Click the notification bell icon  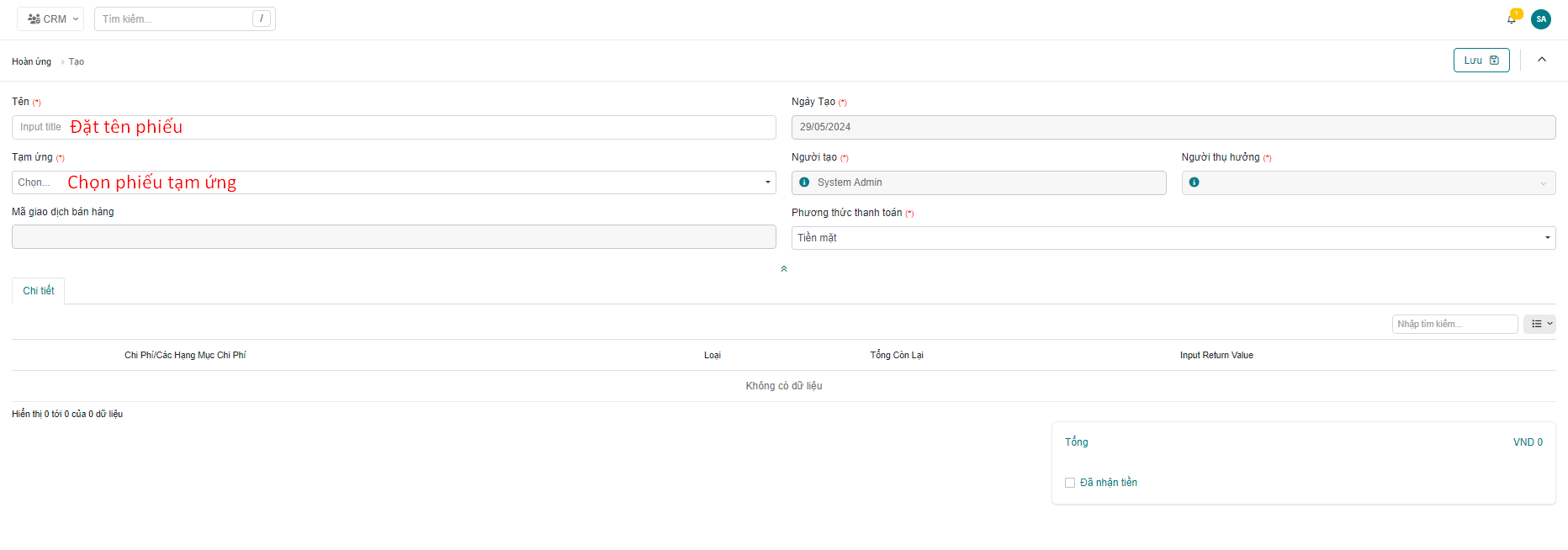[x=1512, y=19]
